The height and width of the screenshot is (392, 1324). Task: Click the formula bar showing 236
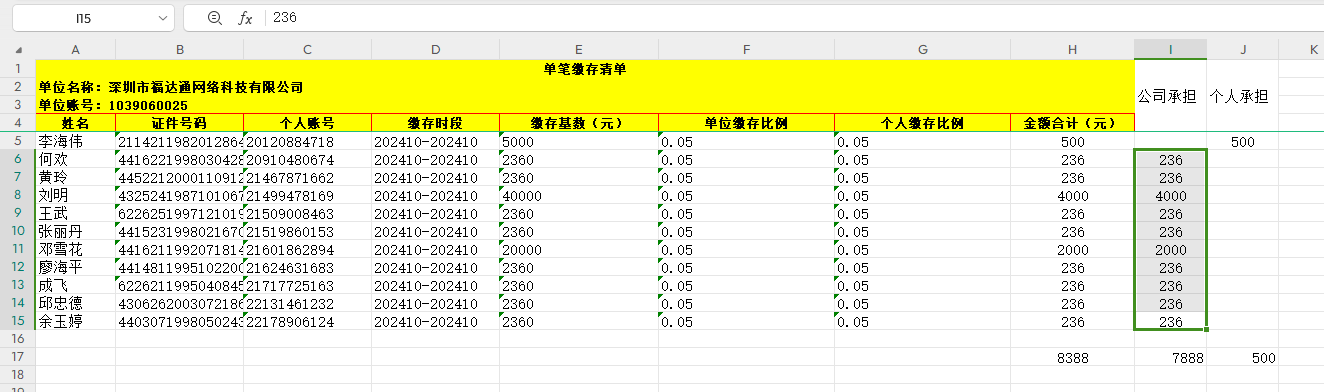pyautogui.click(x=794, y=18)
